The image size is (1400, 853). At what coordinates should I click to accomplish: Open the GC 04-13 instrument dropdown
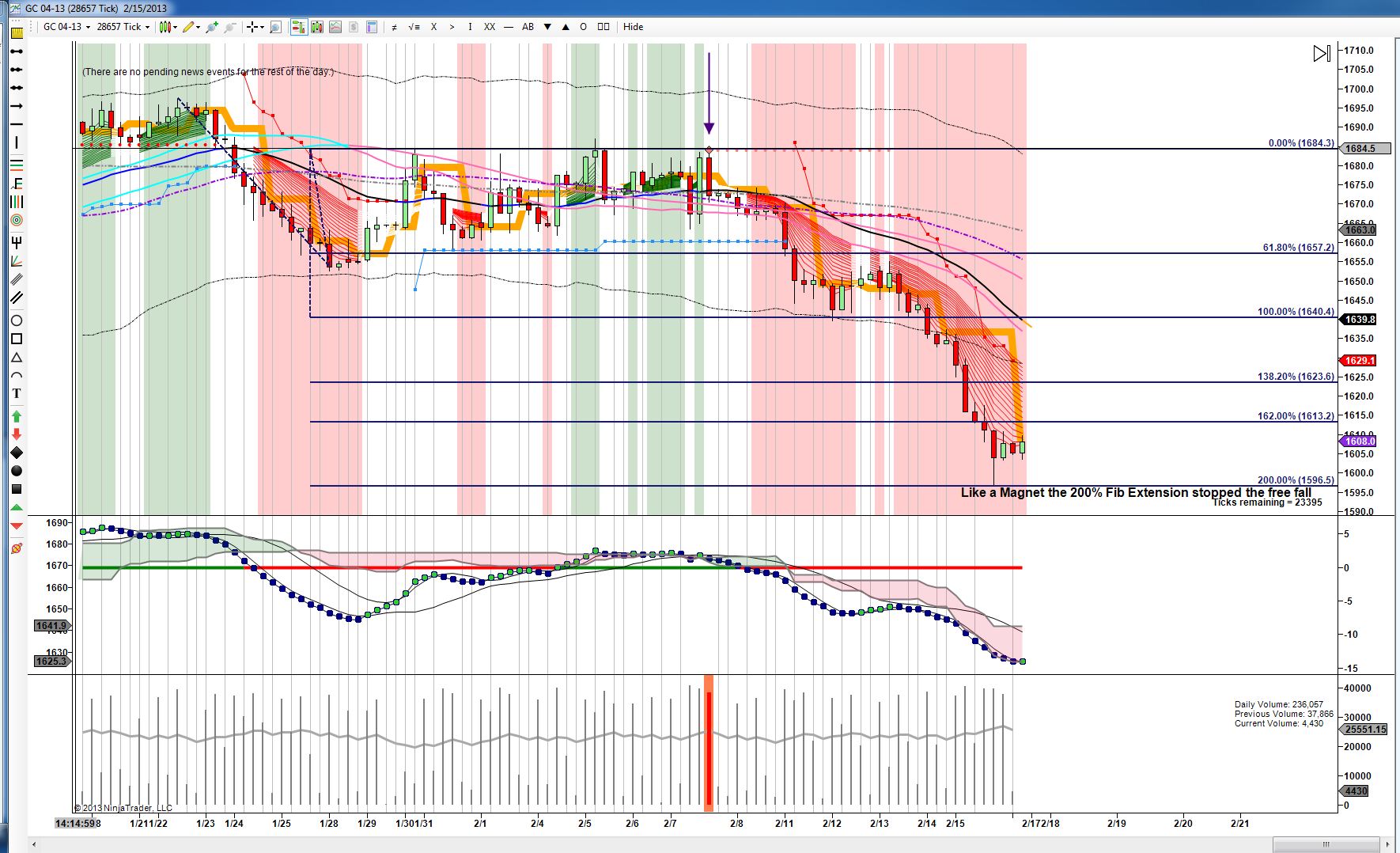pyautogui.click(x=66, y=27)
